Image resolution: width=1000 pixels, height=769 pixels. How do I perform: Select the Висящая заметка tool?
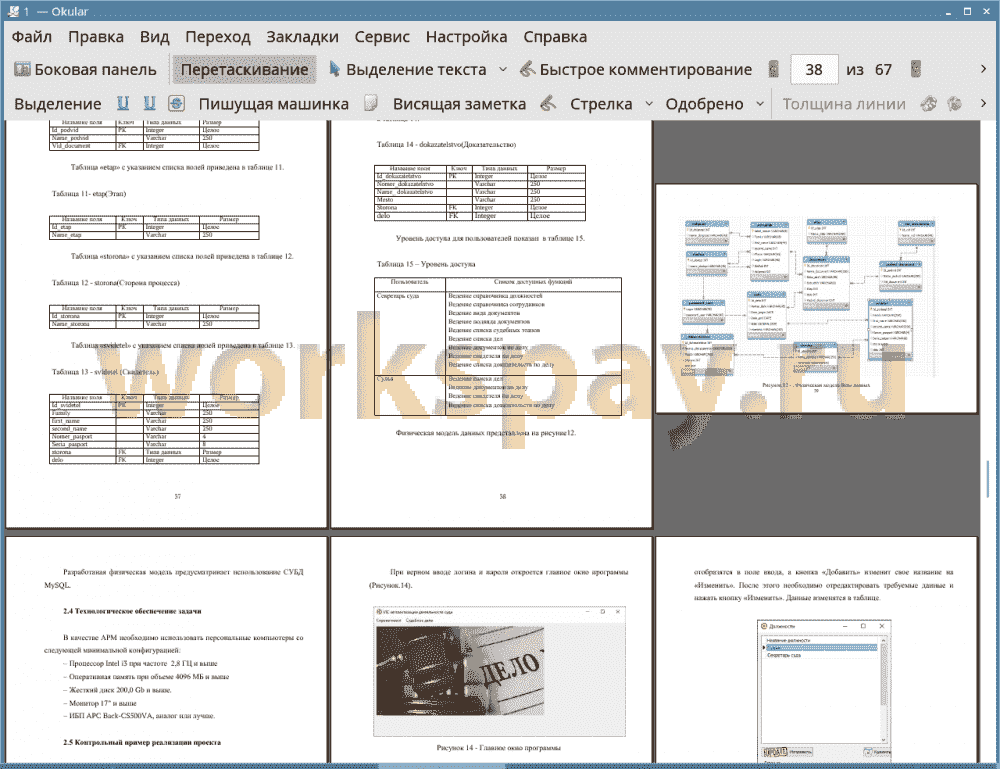pos(459,104)
